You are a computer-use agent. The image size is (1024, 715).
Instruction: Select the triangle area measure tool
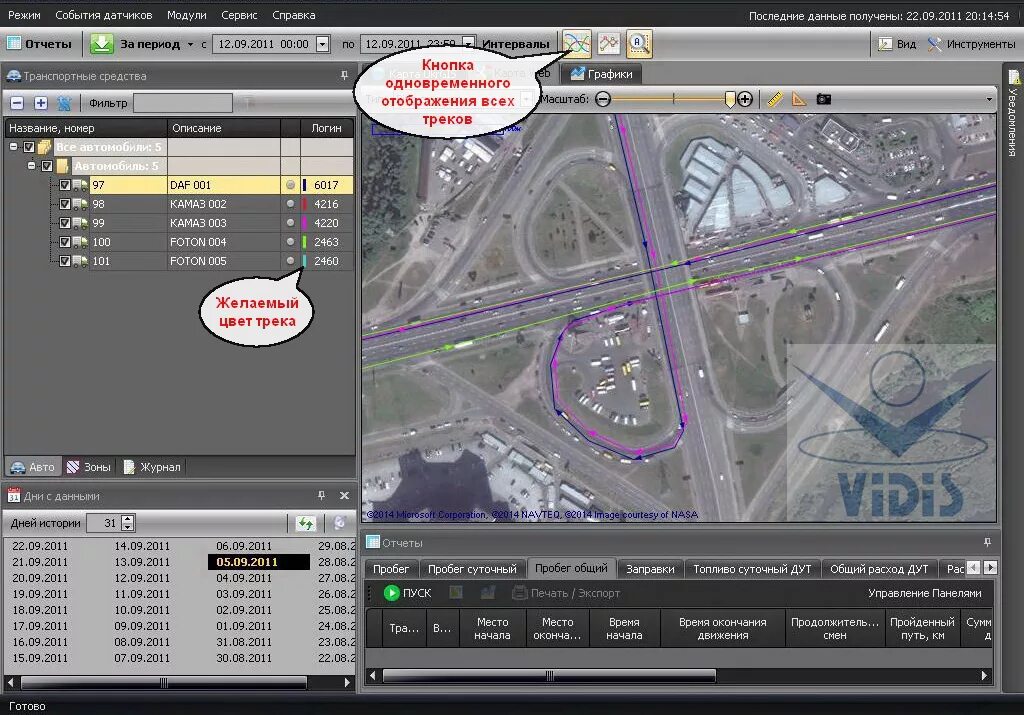click(799, 99)
